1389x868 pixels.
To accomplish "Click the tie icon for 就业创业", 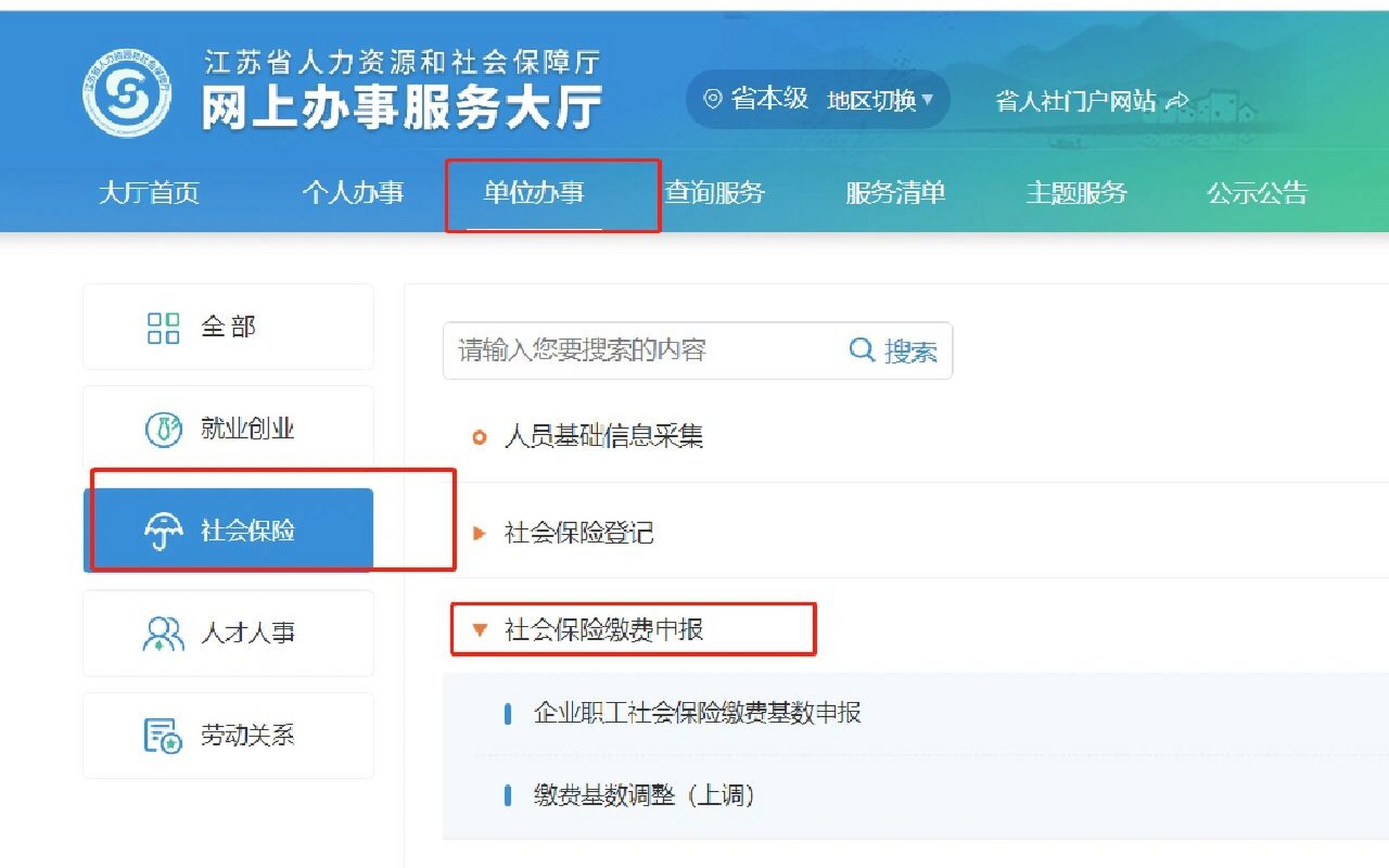I will pyautogui.click(x=163, y=429).
